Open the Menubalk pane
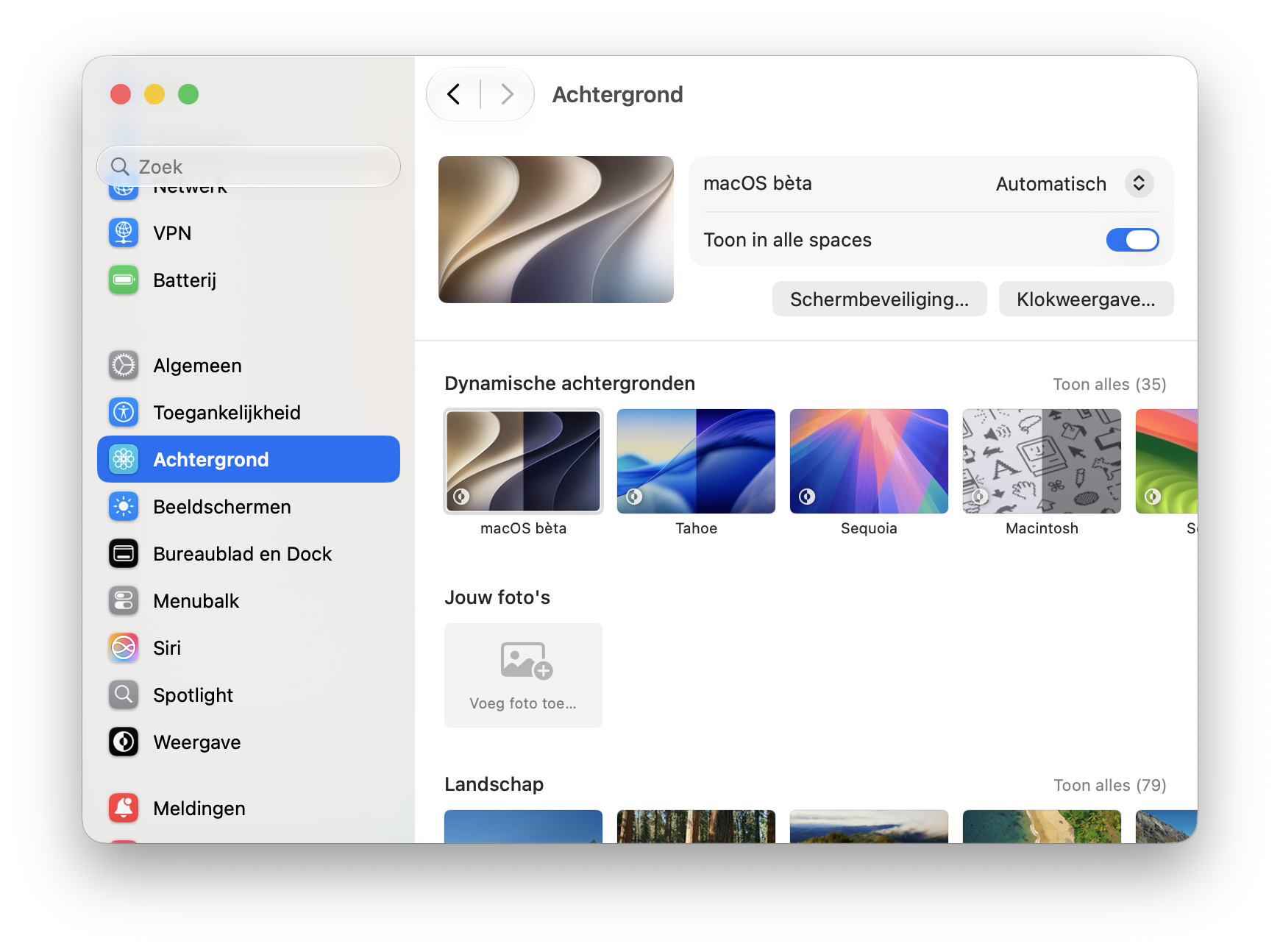The height and width of the screenshot is (952, 1280). pos(249,601)
